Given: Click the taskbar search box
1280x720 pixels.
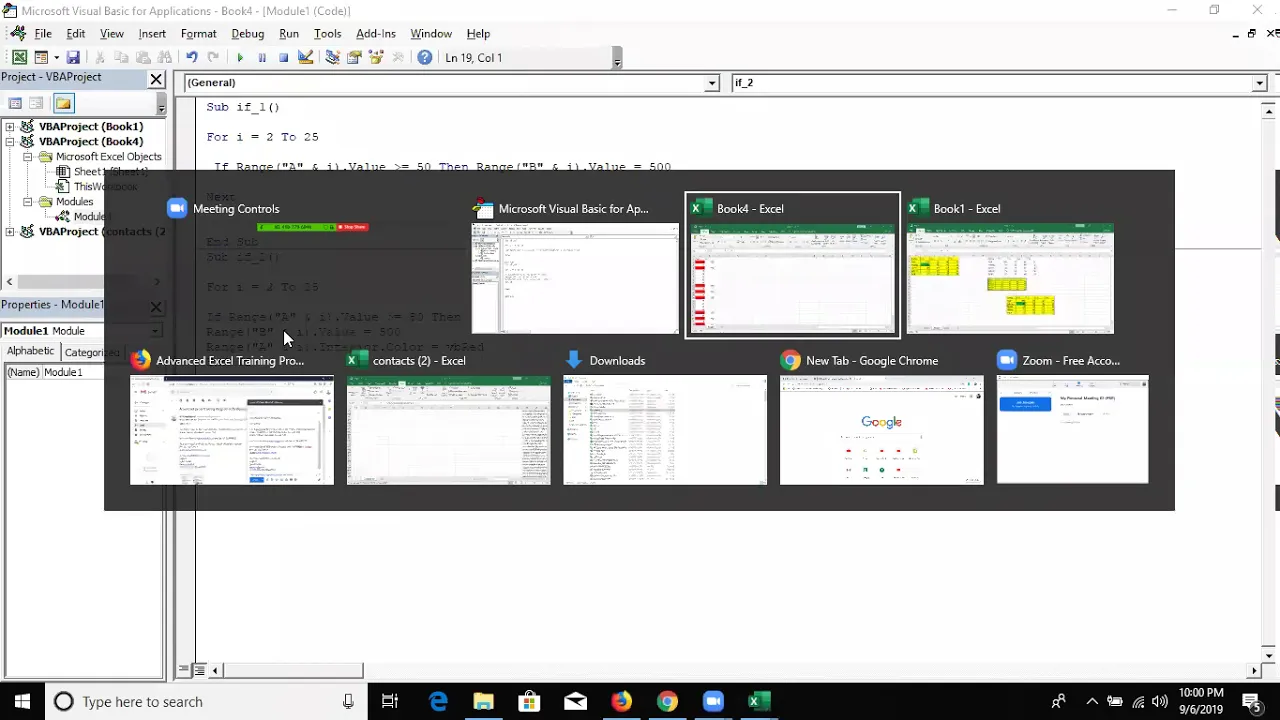Looking at the screenshot, I should 205,702.
